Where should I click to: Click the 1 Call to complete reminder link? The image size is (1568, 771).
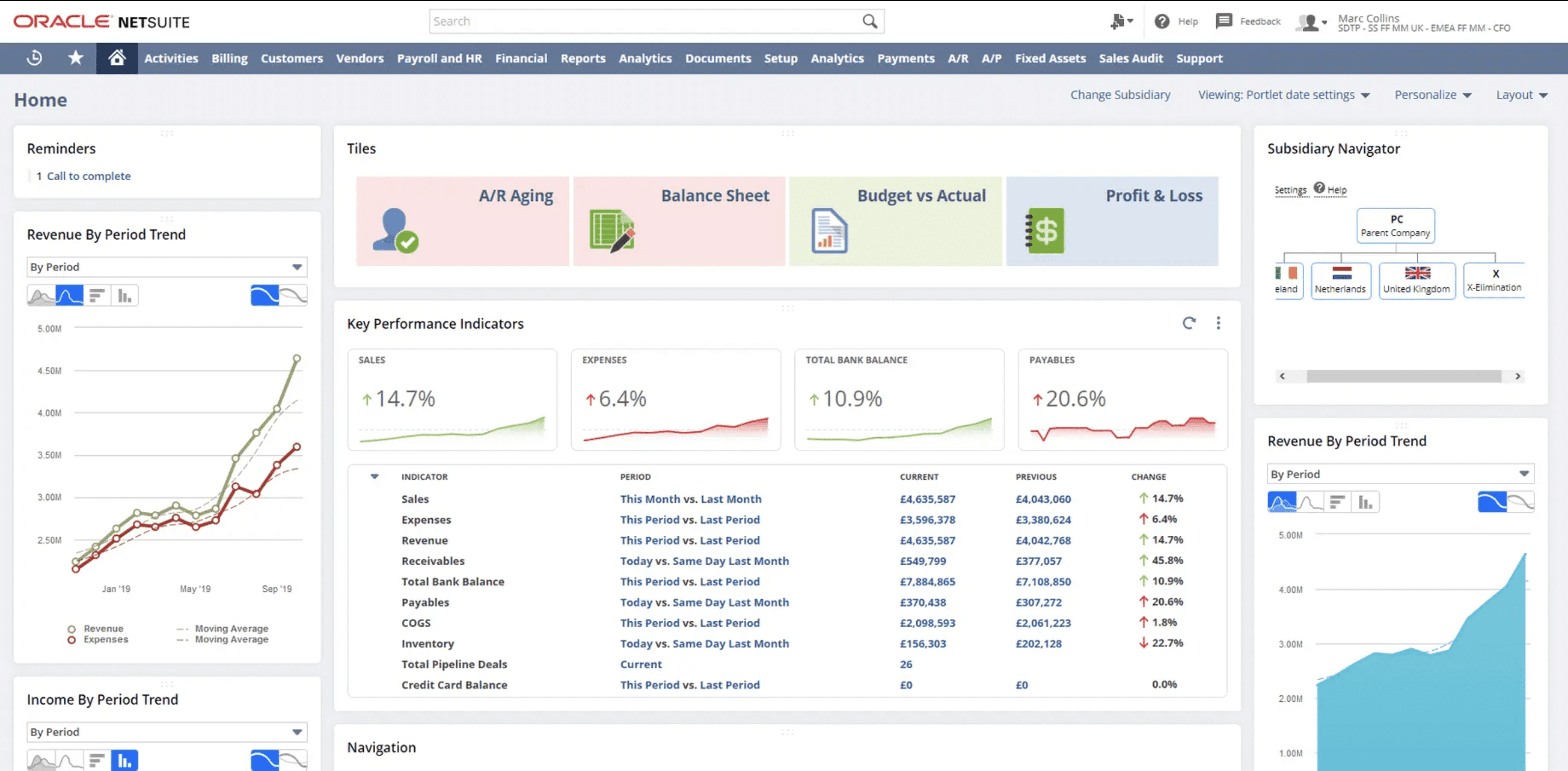[88, 175]
